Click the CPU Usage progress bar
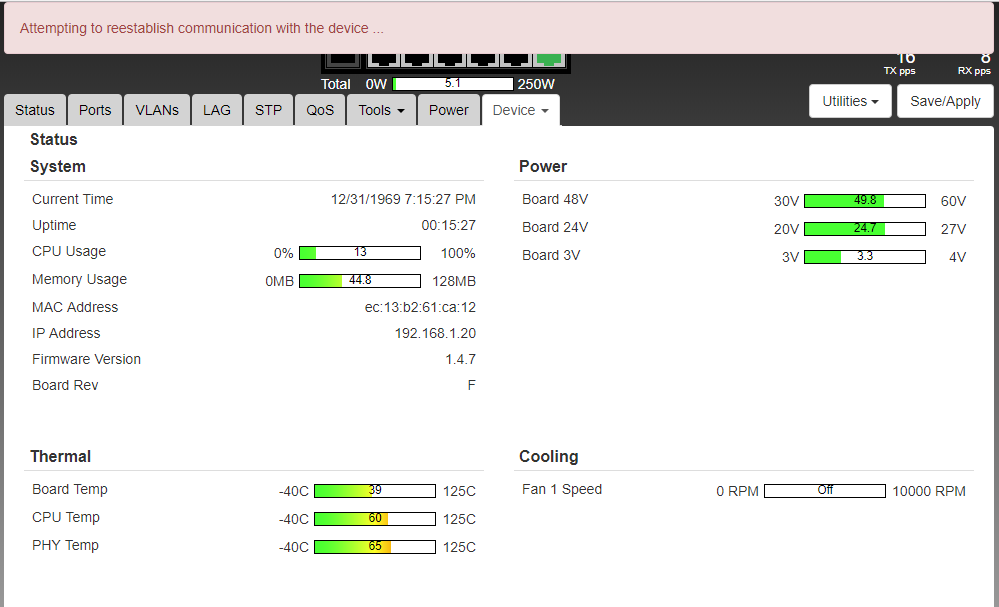The height and width of the screenshot is (607, 999). [360, 253]
